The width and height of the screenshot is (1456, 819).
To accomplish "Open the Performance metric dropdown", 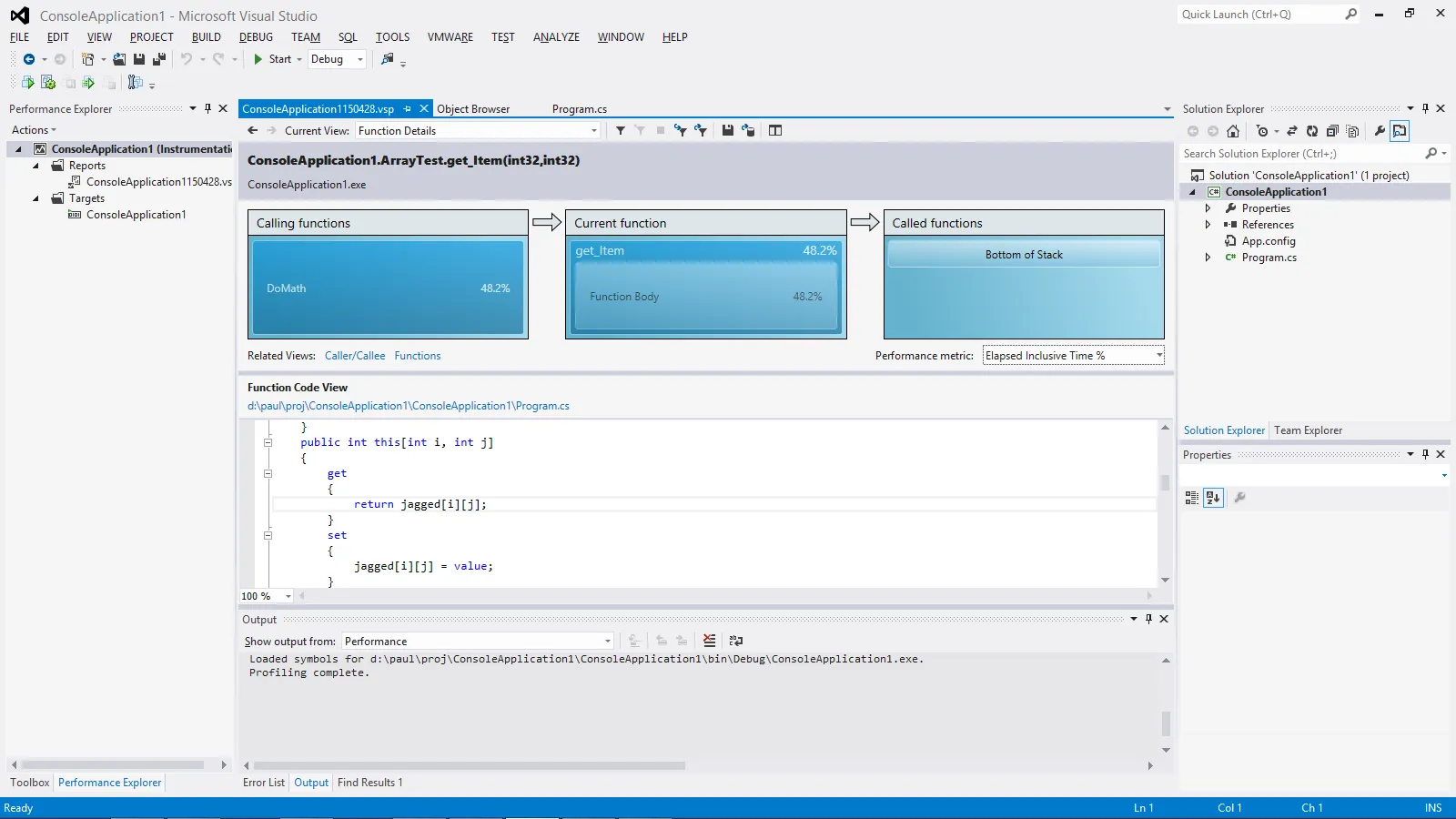I will pyautogui.click(x=1158, y=356).
